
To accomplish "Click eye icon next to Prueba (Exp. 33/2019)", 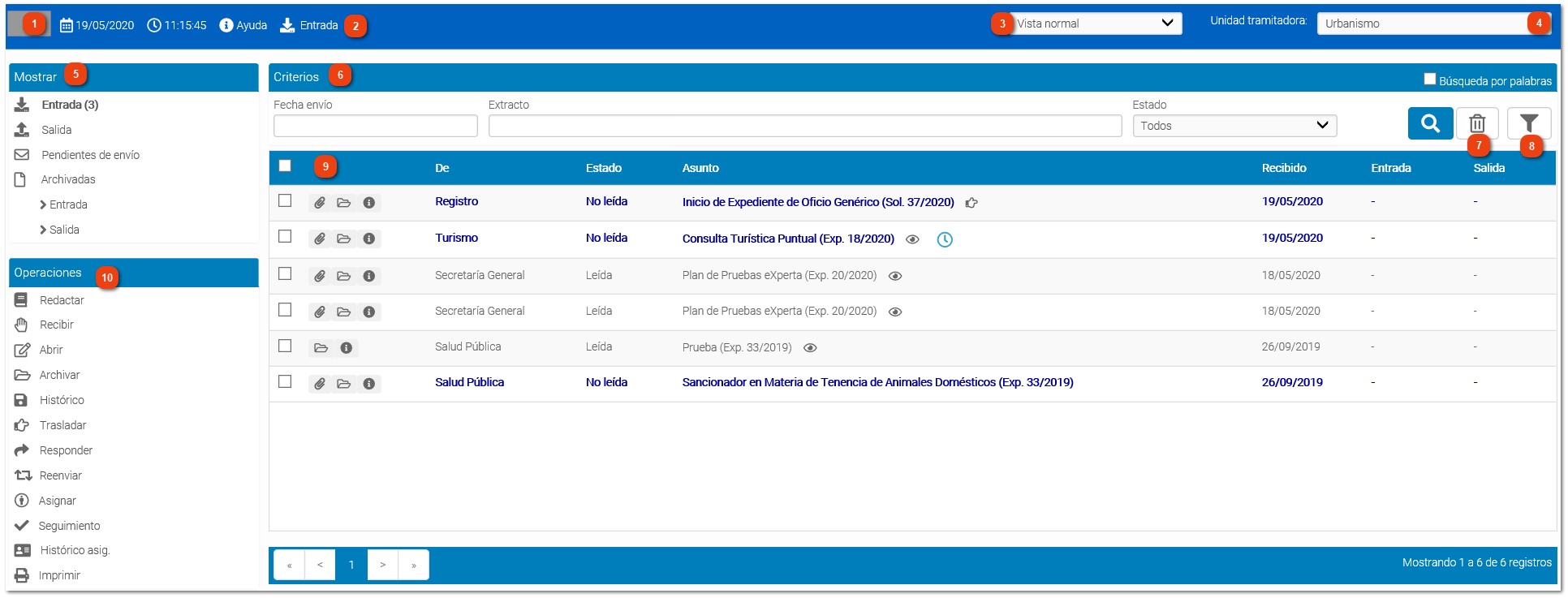I will [810, 348].
